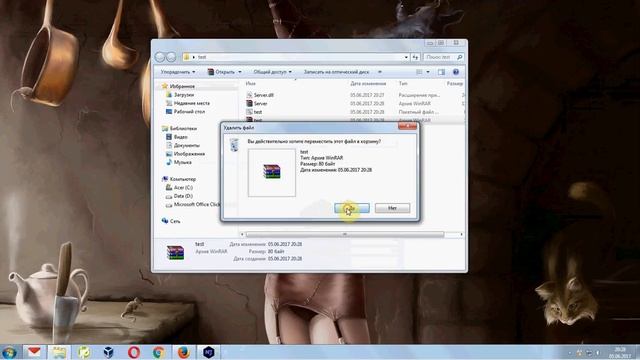This screenshot has height=360, width=640.
Task: Select Избранное in navigation pane
Action: [x=182, y=86]
